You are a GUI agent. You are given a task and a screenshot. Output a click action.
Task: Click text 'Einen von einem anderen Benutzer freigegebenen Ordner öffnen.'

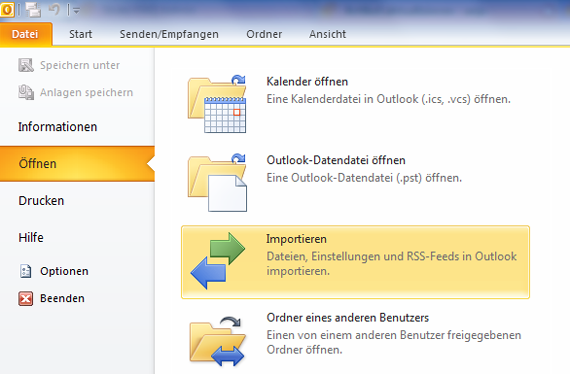coord(394,342)
